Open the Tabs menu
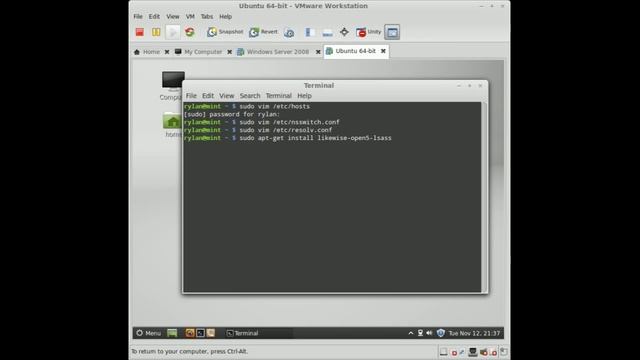 [207, 17]
